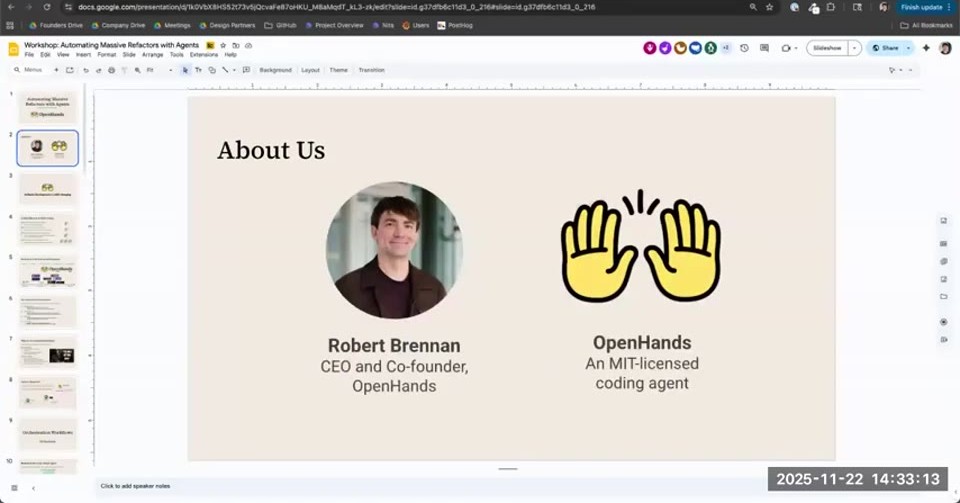Click the undo arrow in toolbar
The width and height of the screenshot is (960, 503).
86,70
